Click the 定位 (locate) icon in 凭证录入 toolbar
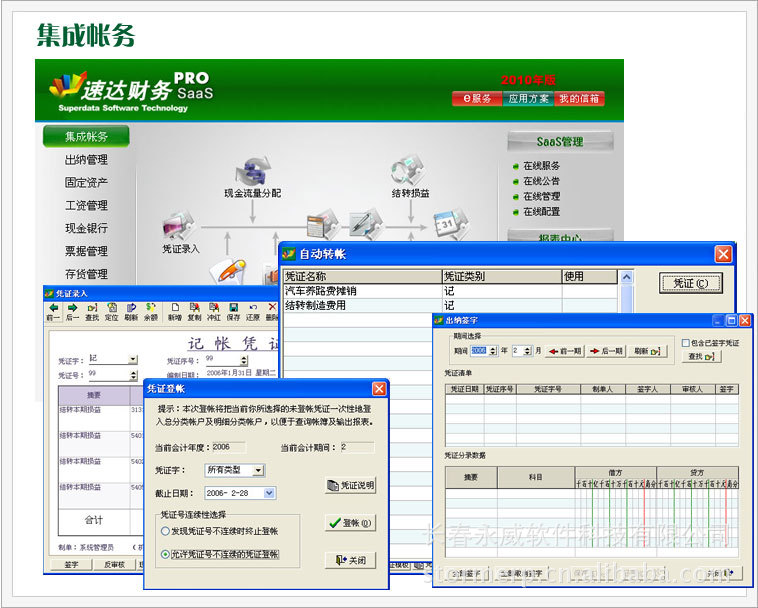Screen dimensions: 758x608 [112, 312]
